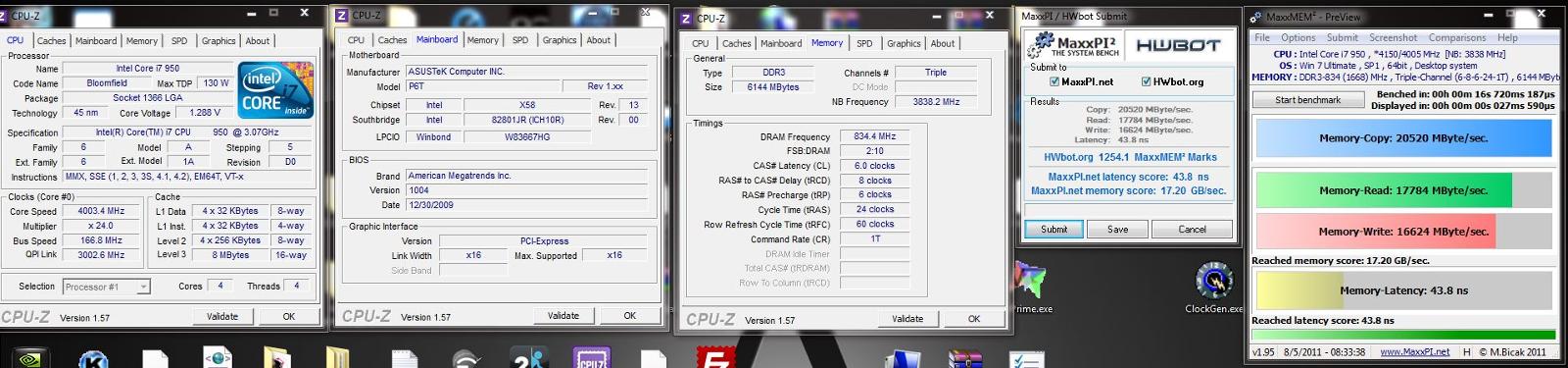Click Validate in the CPU-Z Mainboard window
The image size is (1568, 368).
point(563,316)
